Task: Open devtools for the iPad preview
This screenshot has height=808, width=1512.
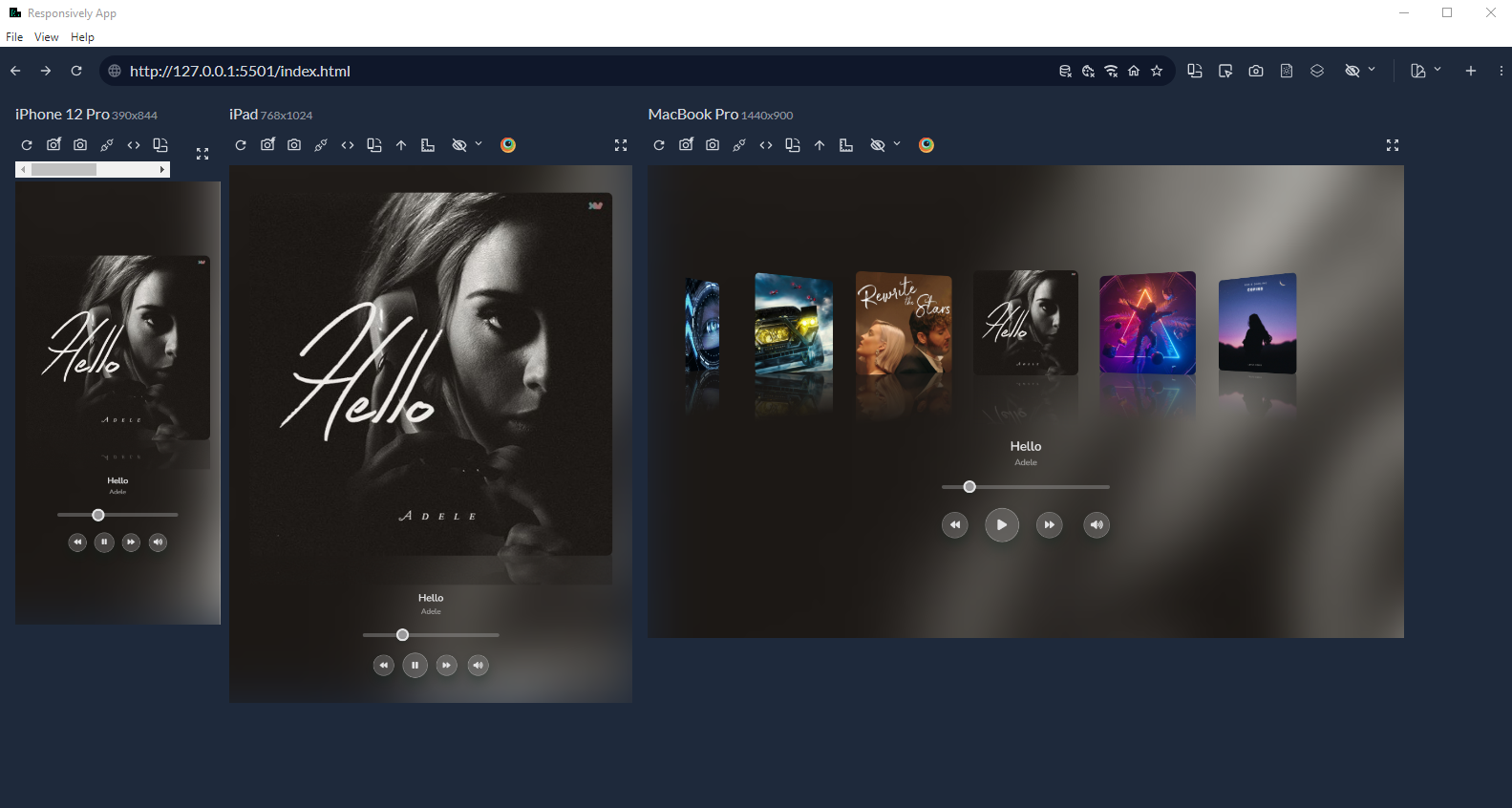Action: tap(348, 145)
